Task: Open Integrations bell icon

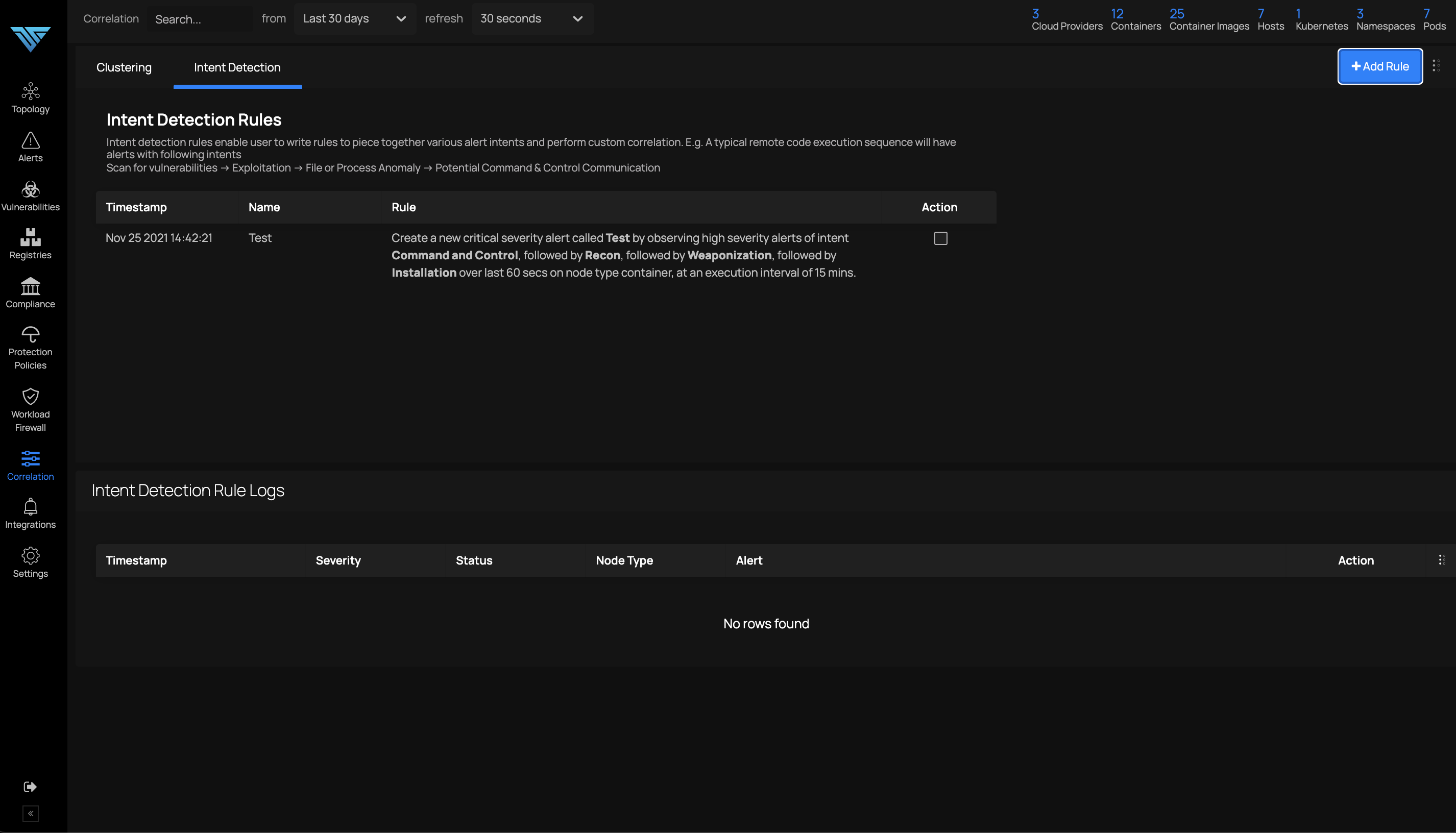Action: pos(30,507)
